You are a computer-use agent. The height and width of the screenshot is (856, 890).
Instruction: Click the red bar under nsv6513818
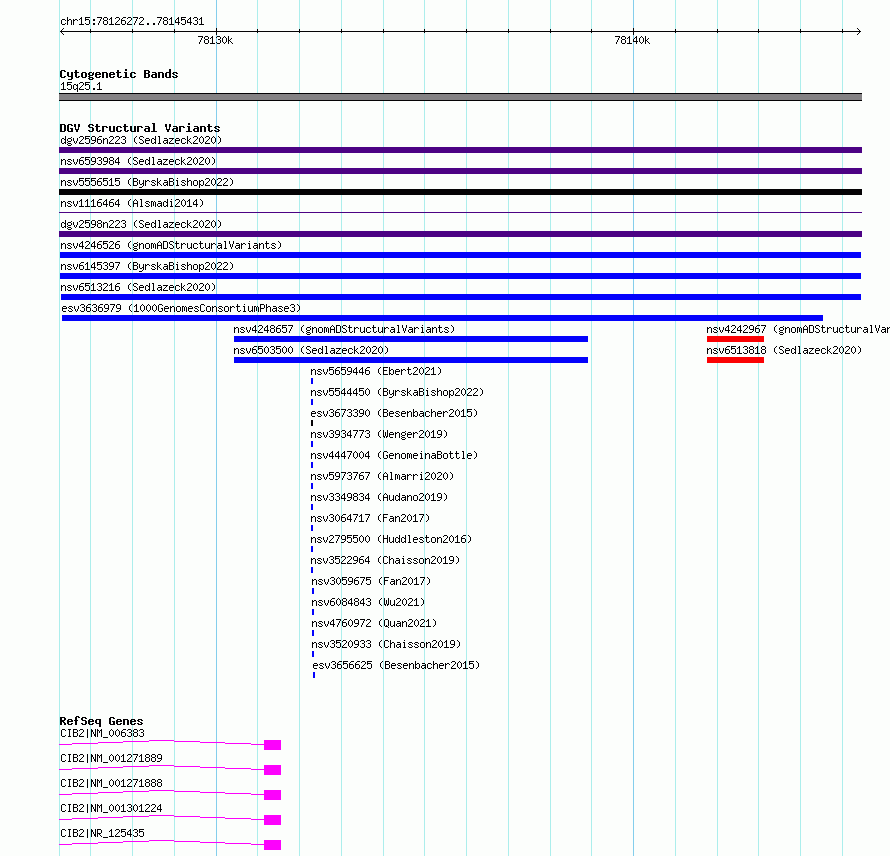[735, 360]
